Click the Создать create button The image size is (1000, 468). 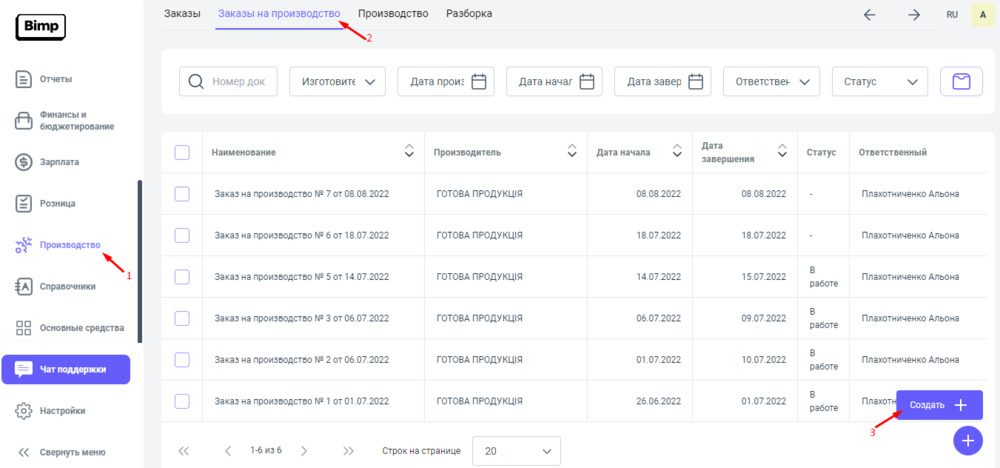click(x=939, y=405)
